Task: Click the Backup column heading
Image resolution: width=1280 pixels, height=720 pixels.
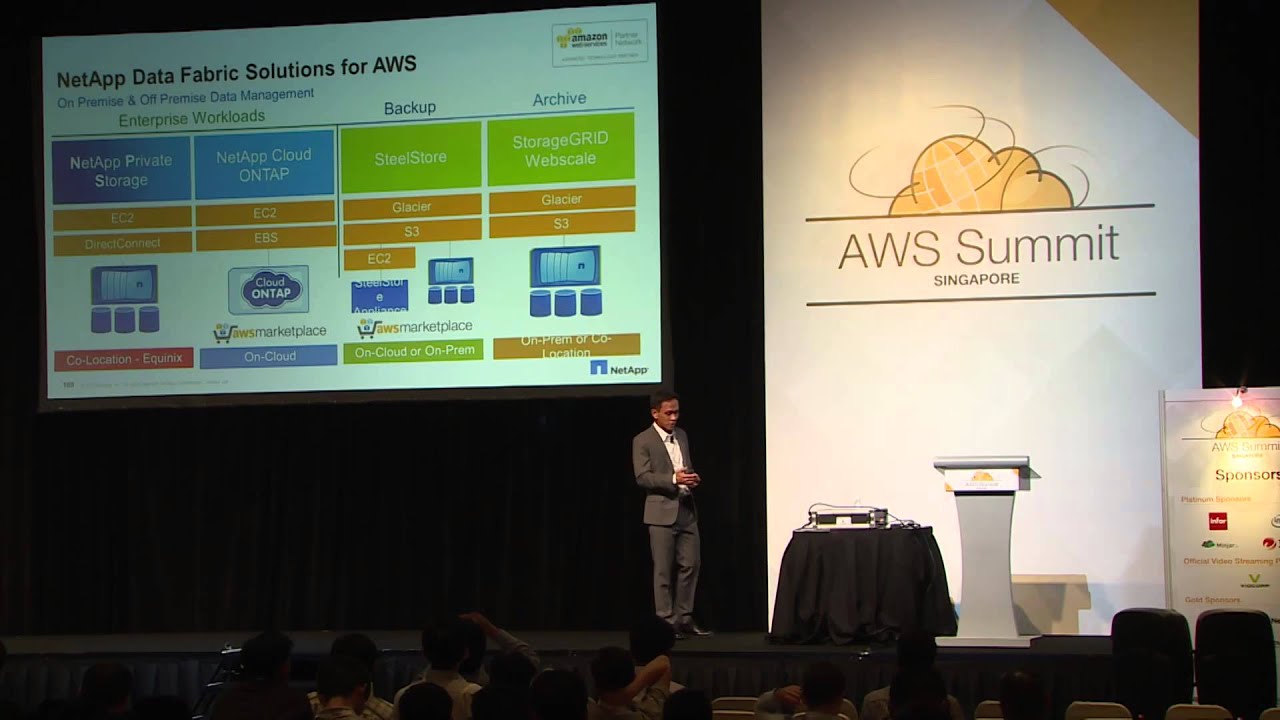Action: click(x=410, y=108)
